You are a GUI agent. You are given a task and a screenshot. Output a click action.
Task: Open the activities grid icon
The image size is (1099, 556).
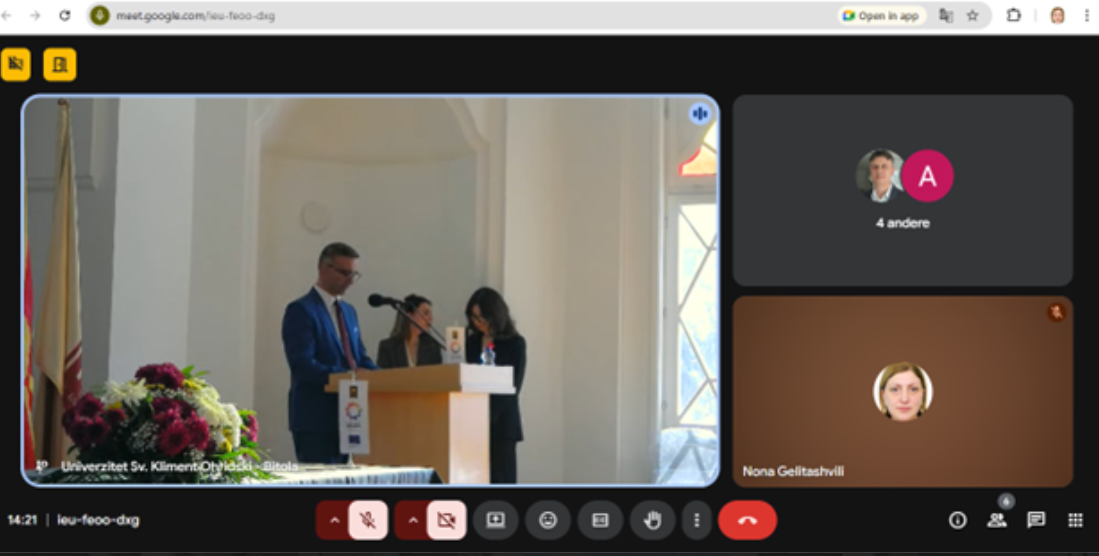tap(1075, 520)
